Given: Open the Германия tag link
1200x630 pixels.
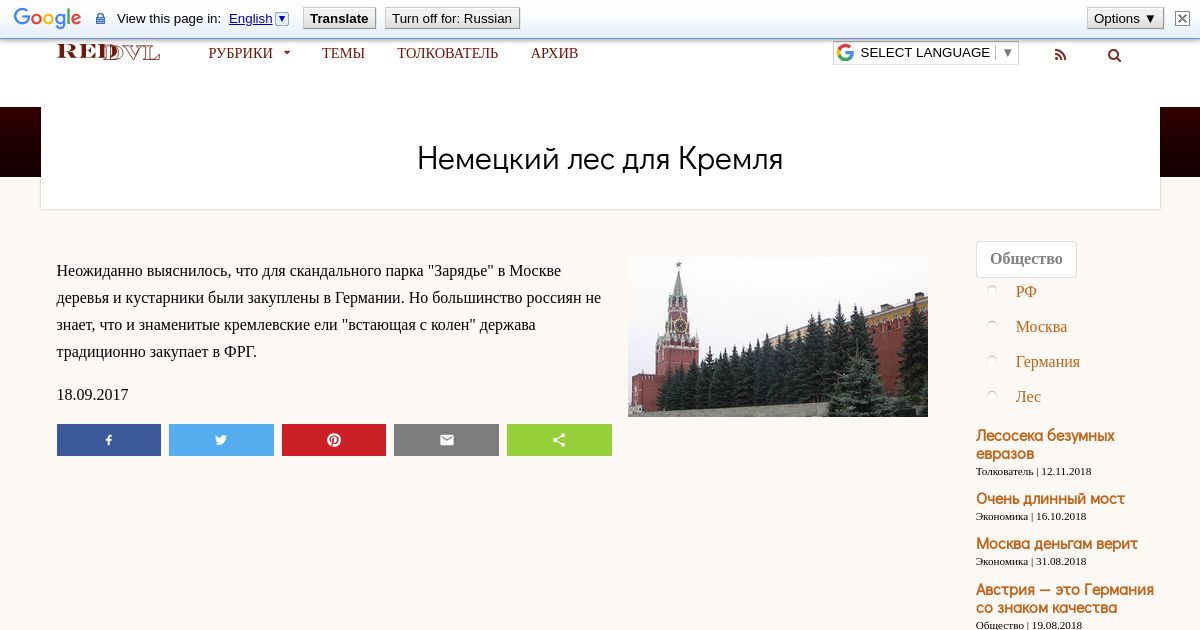Looking at the screenshot, I should pyautogui.click(x=1047, y=361).
